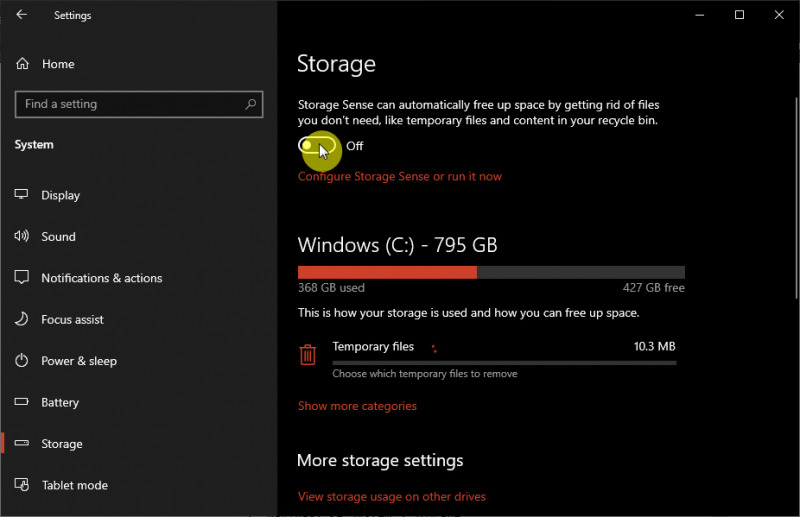The image size is (800, 517).
Task: Click the Sound speaker icon
Action: click(x=22, y=237)
